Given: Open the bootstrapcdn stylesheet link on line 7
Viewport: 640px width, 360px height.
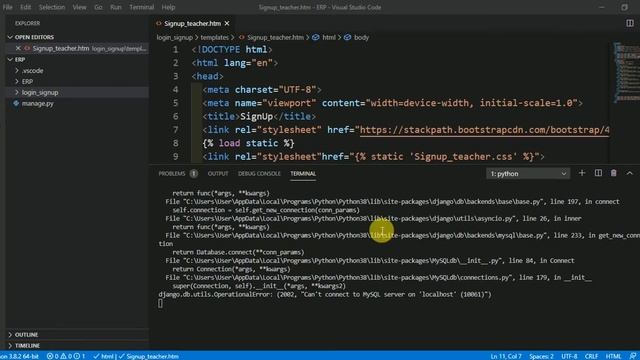Looking at the screenshot, I should (484, 130).
